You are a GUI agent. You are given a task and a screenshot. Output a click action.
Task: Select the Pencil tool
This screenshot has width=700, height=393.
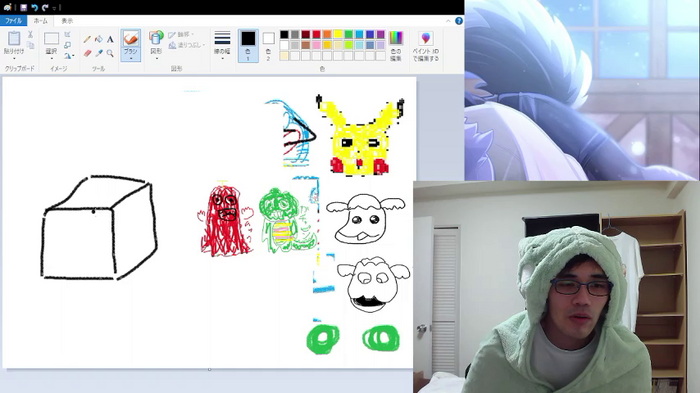click(87, 40)
